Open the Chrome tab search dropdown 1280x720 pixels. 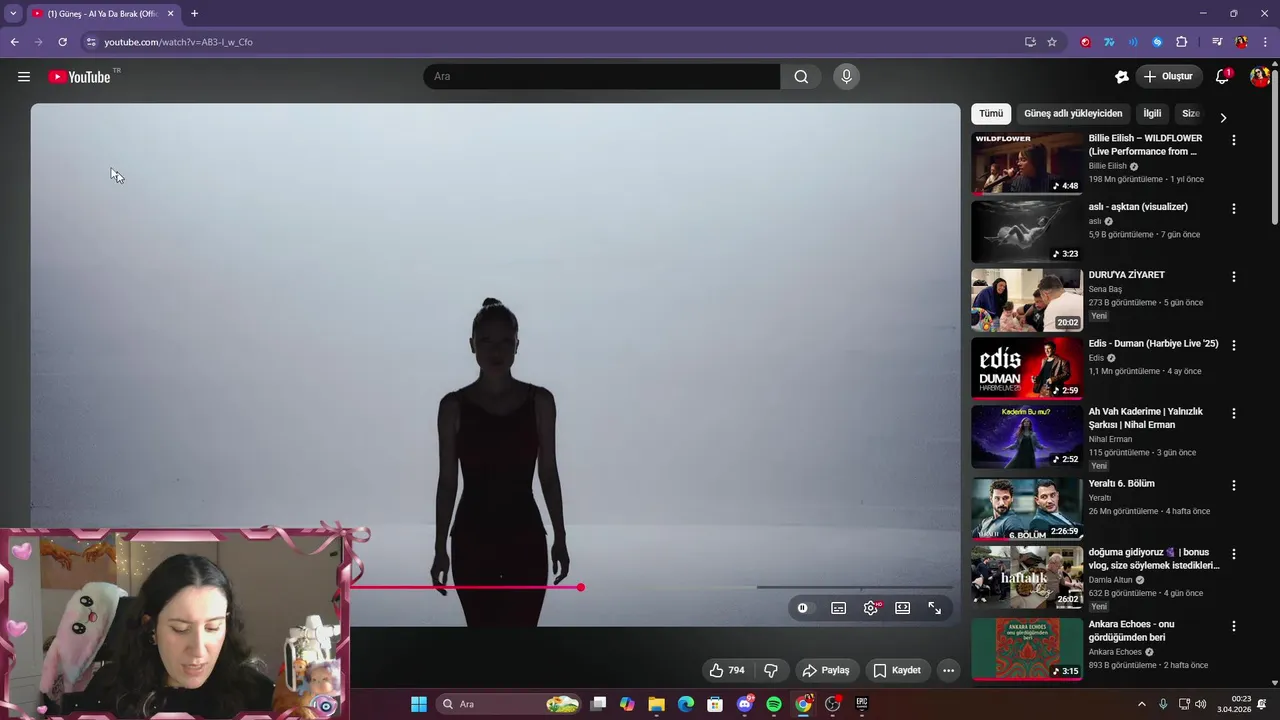[x=13, y=14]
